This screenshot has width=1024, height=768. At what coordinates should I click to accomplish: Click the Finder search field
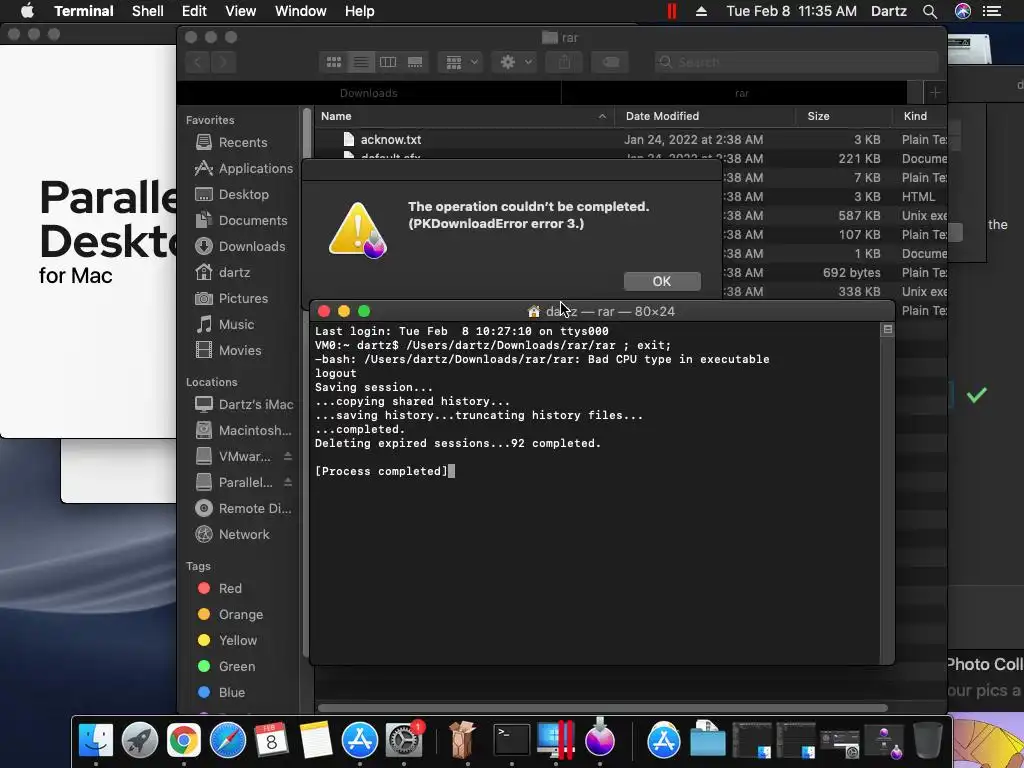797,62
